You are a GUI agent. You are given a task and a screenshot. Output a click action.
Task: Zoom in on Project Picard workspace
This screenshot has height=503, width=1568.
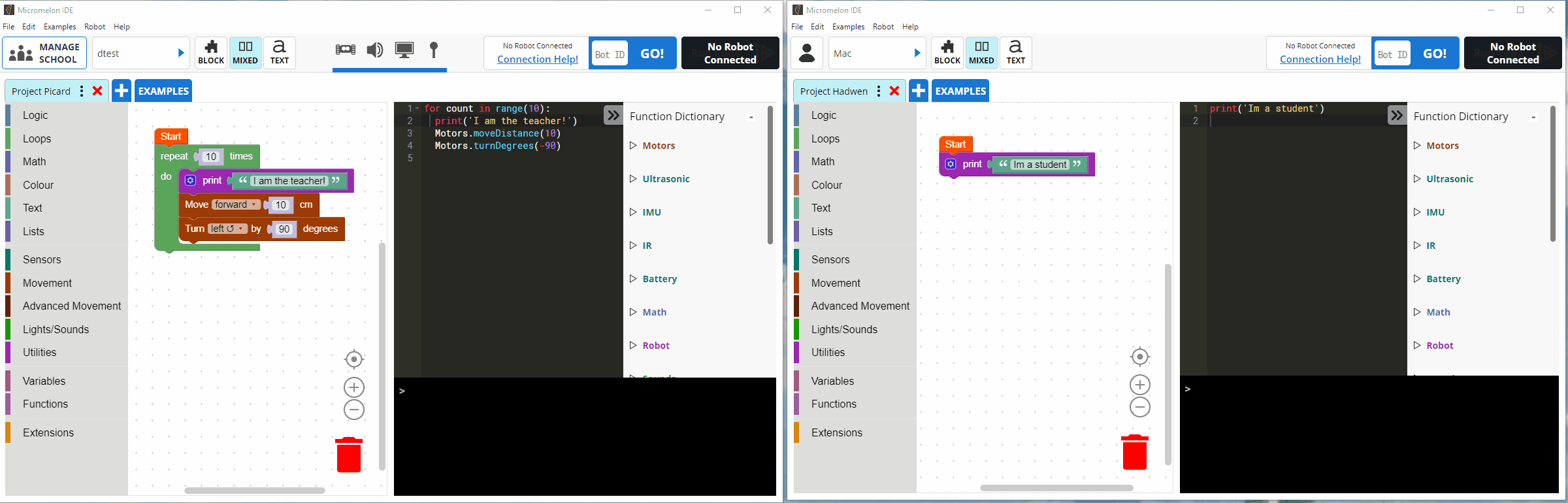pos(353,387)
